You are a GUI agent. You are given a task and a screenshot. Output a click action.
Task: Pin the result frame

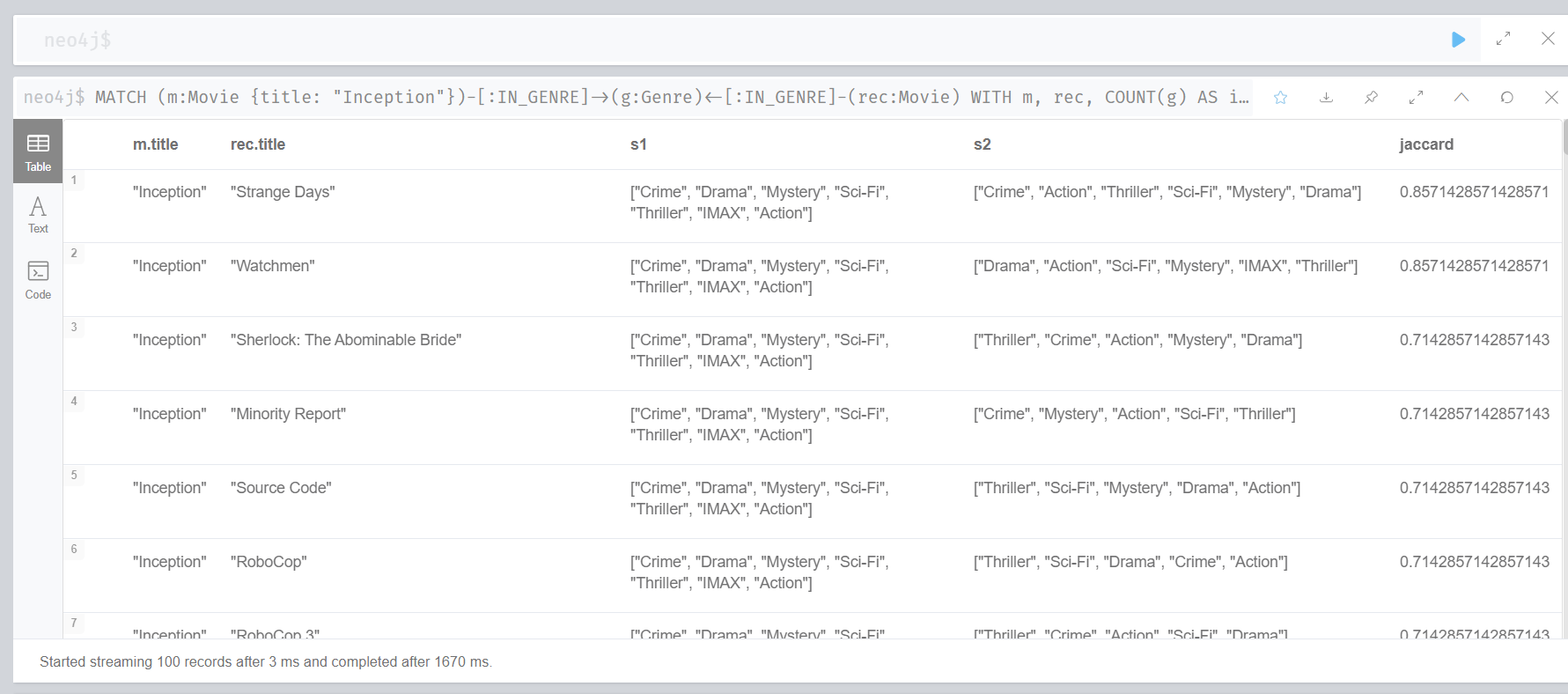click(x=1371, y=97)
